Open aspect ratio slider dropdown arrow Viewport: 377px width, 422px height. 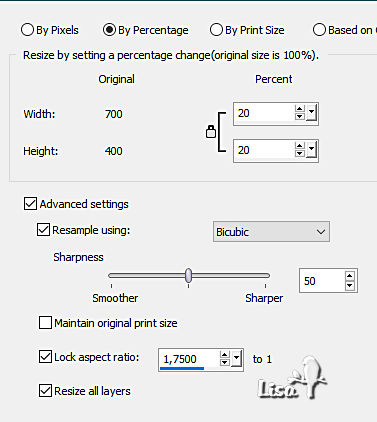pos(237,359)
